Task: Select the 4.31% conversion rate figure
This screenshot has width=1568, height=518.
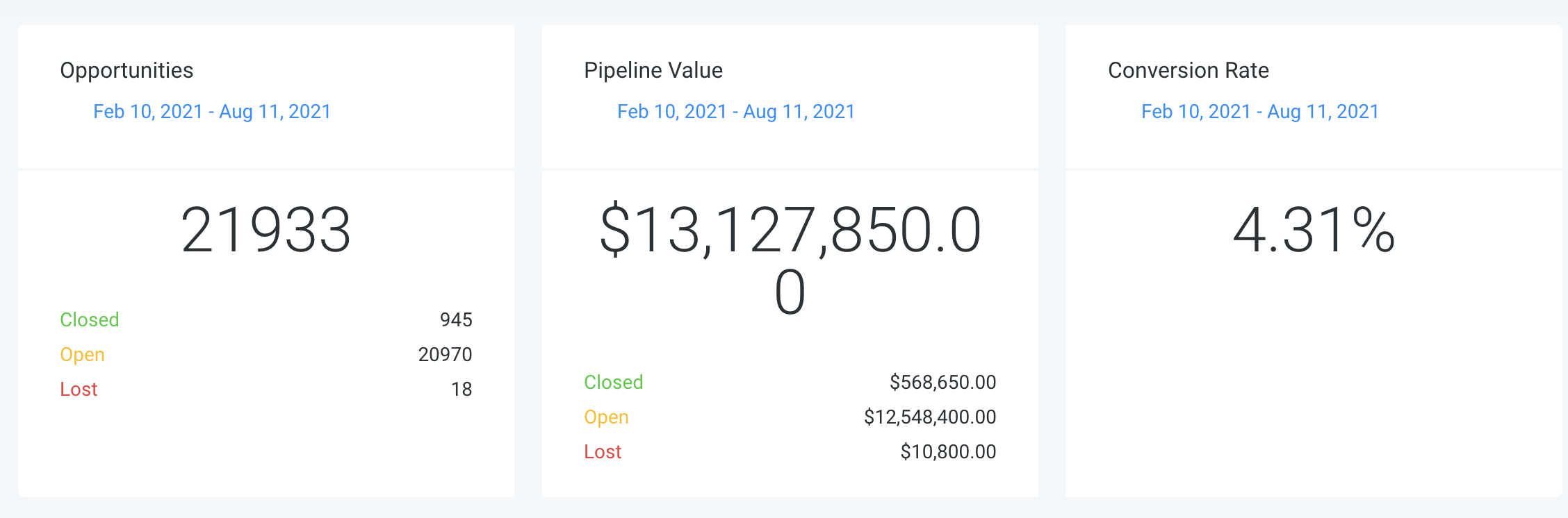Action: pos(1314,230)
